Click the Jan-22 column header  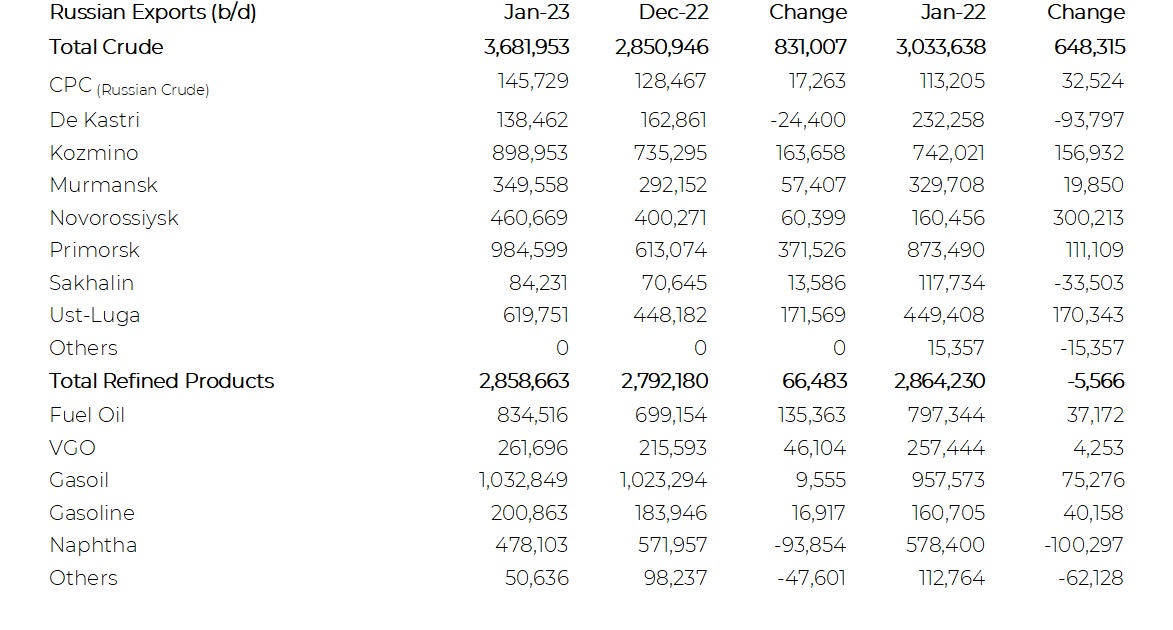pos(953,13)
